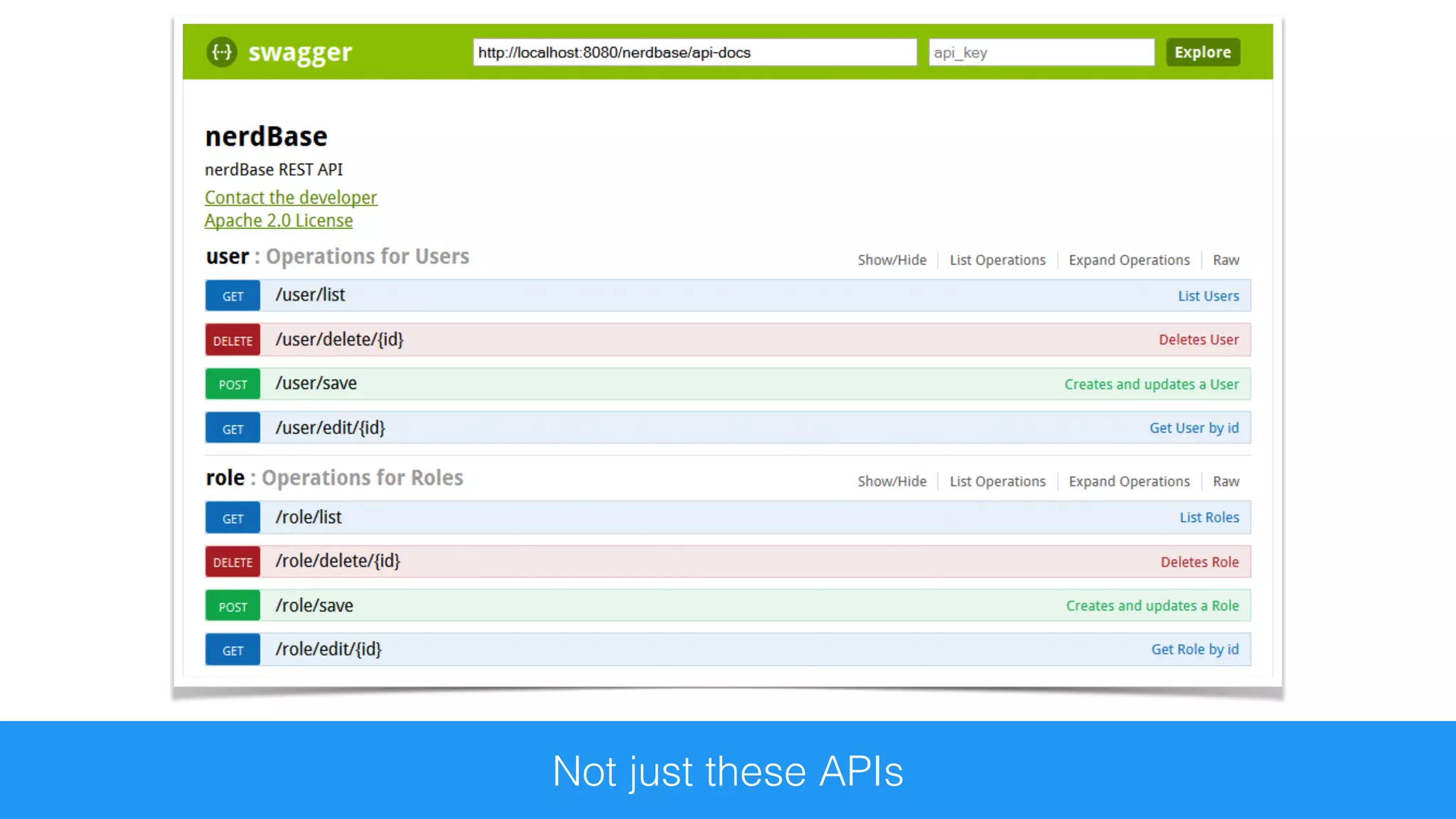Click the POST badge for /role/save
Screen dimensions: 1456x819
[x=232, y=606]
